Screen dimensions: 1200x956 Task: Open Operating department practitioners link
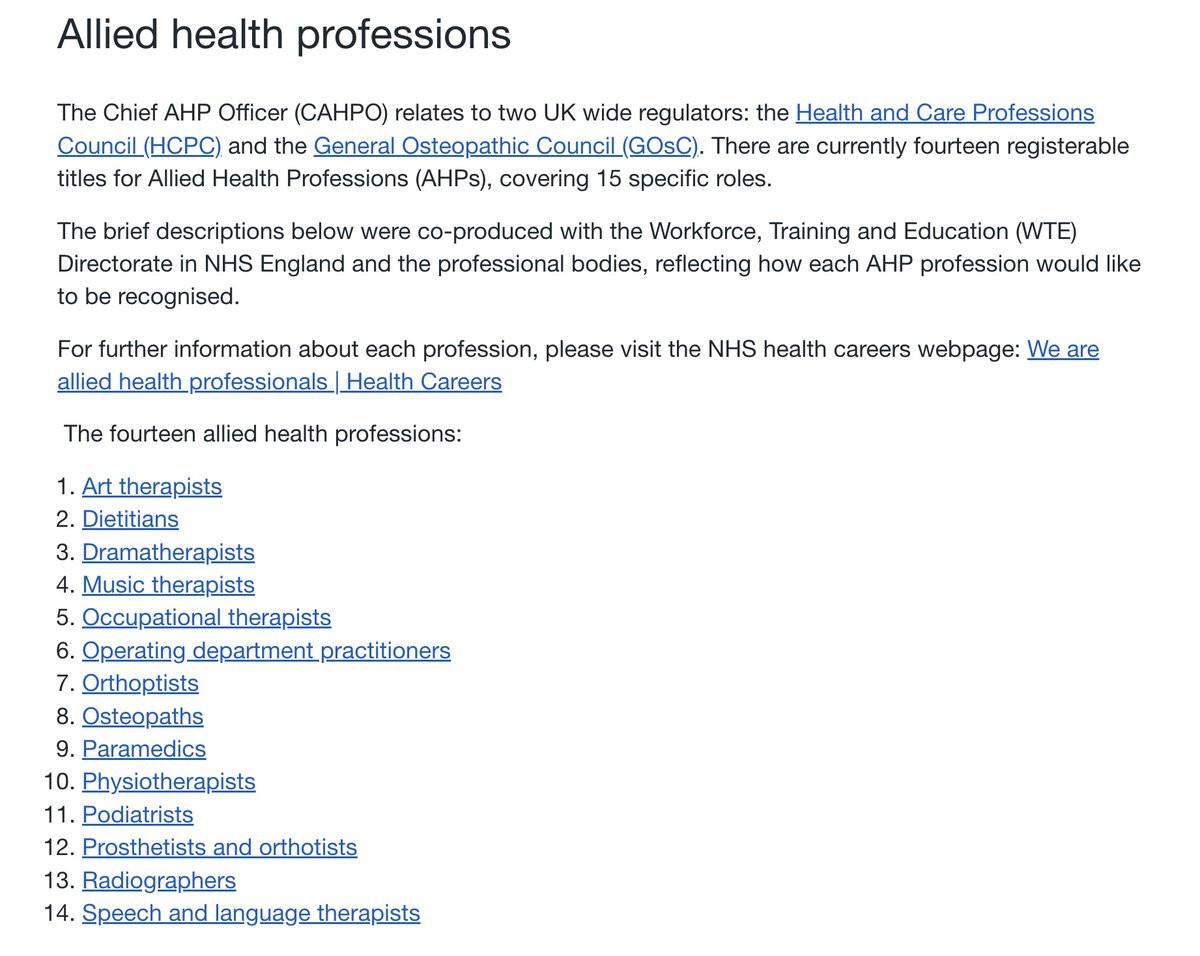click(266, 651)
